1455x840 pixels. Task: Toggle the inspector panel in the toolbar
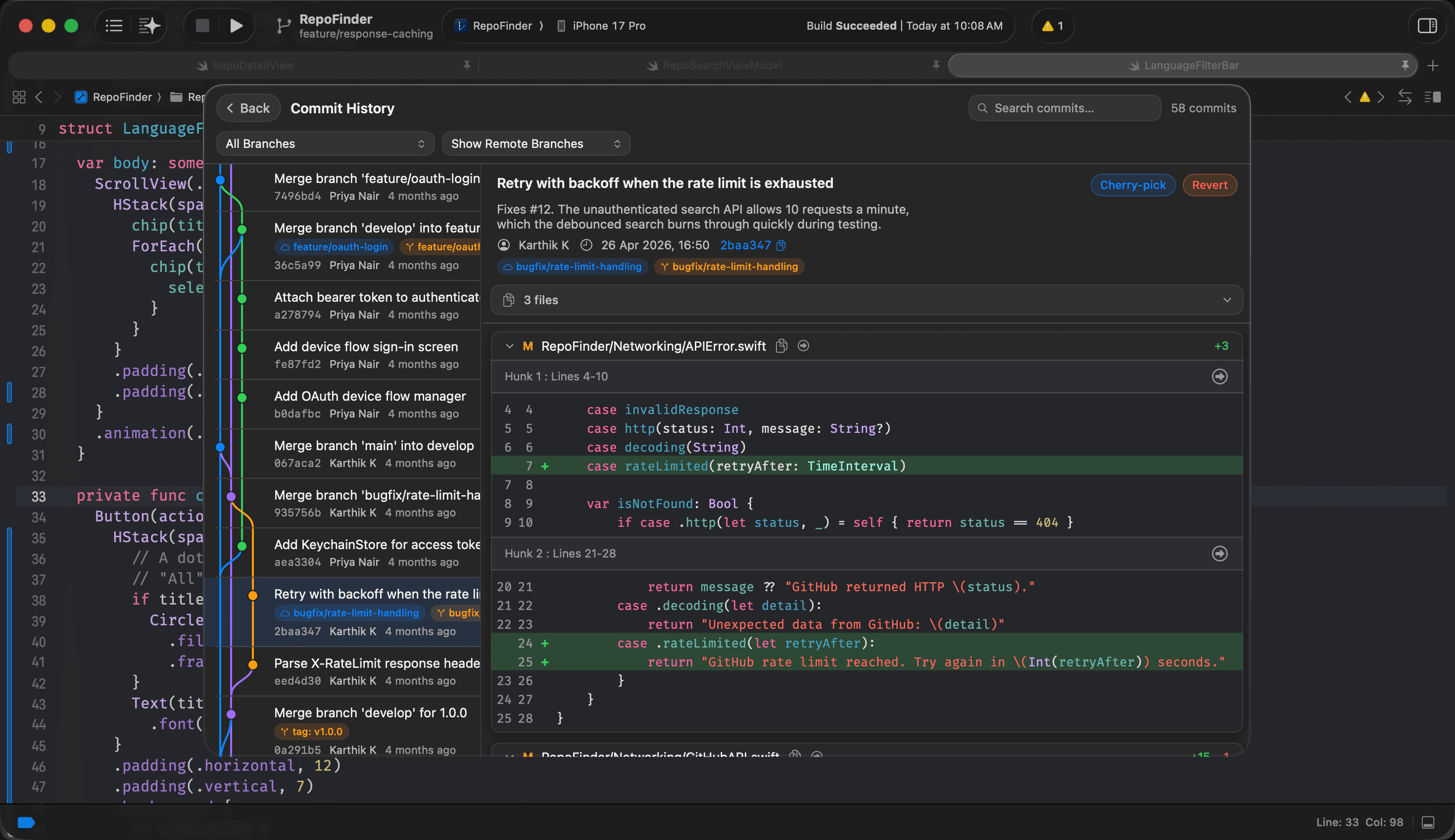click(1427, 25)
